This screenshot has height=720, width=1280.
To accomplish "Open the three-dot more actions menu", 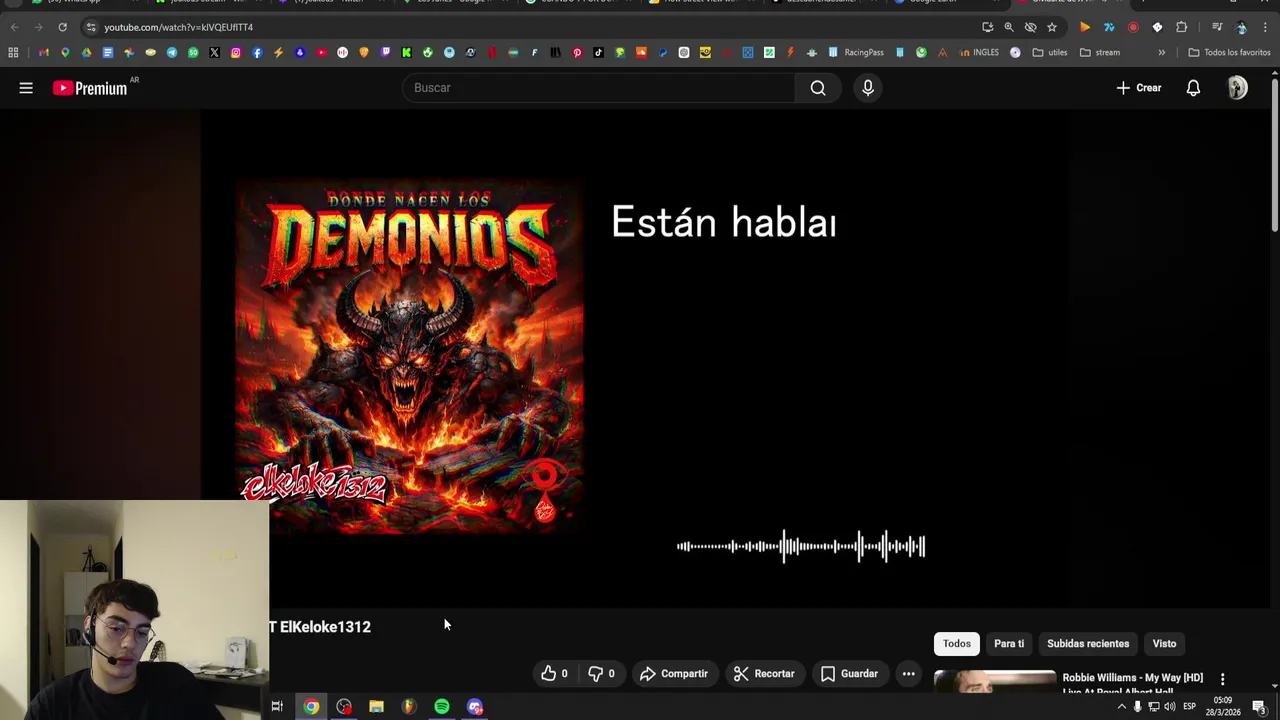I will tap(908, 674).
